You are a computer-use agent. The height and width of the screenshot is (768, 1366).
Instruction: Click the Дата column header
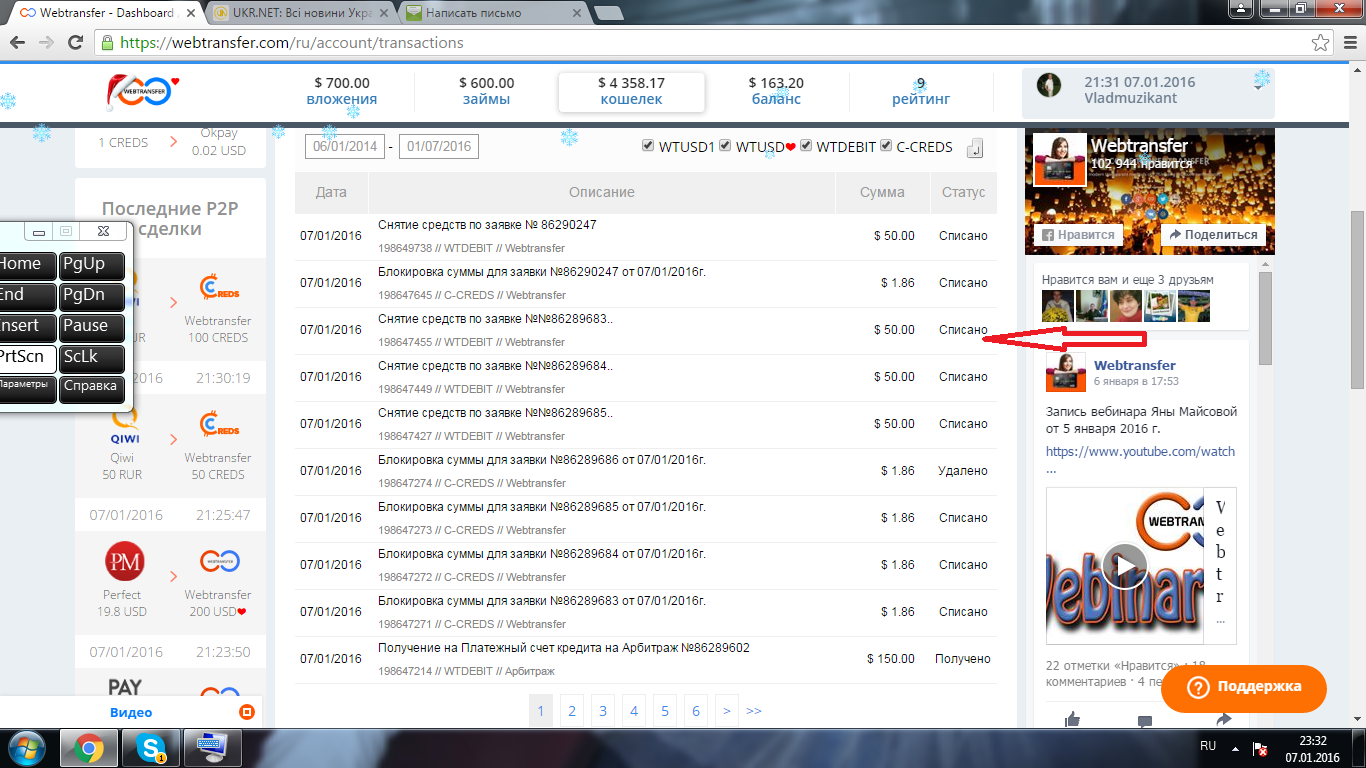tap(331, 192)
